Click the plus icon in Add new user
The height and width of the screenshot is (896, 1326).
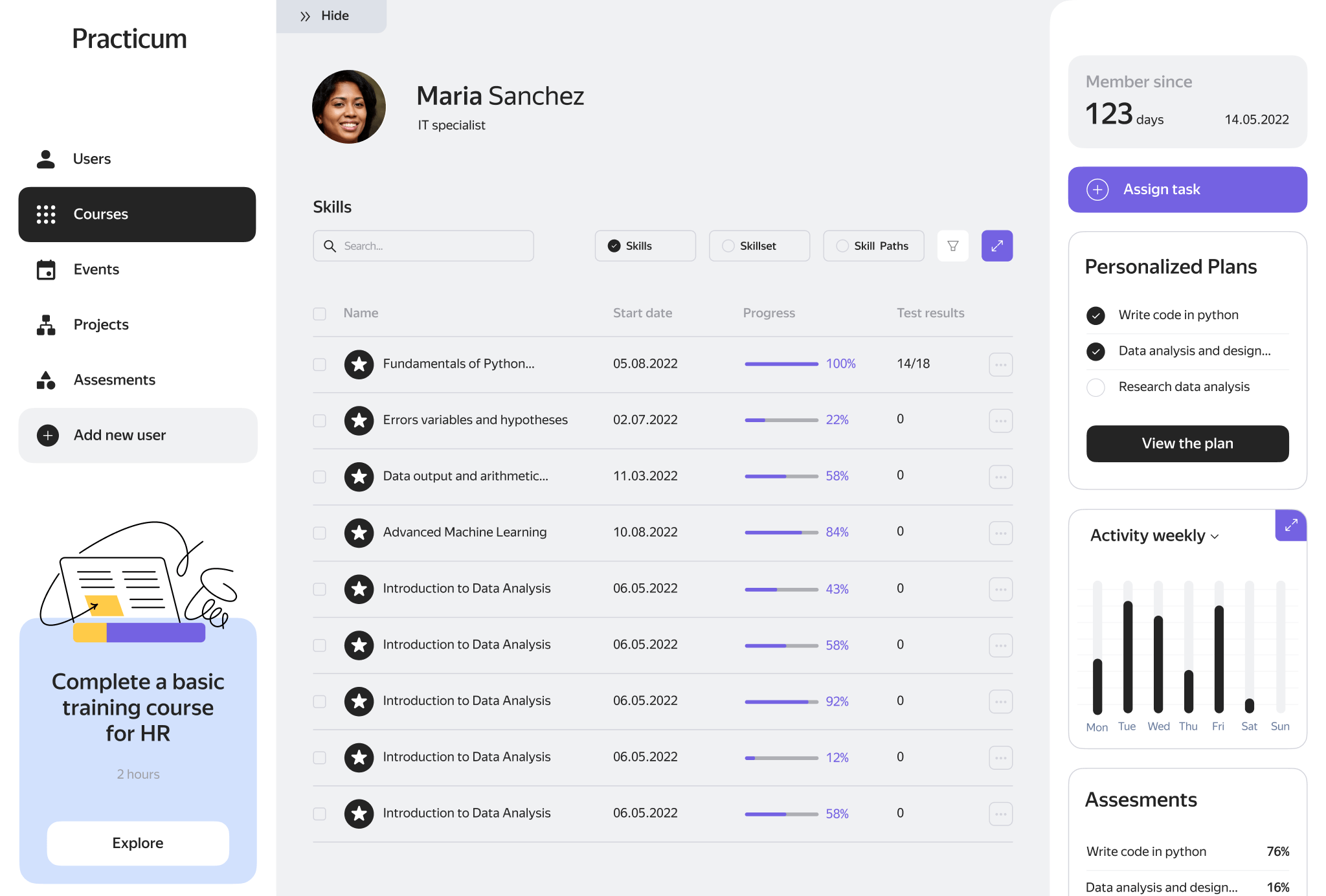pyautogui.click(x=48, y=436)
